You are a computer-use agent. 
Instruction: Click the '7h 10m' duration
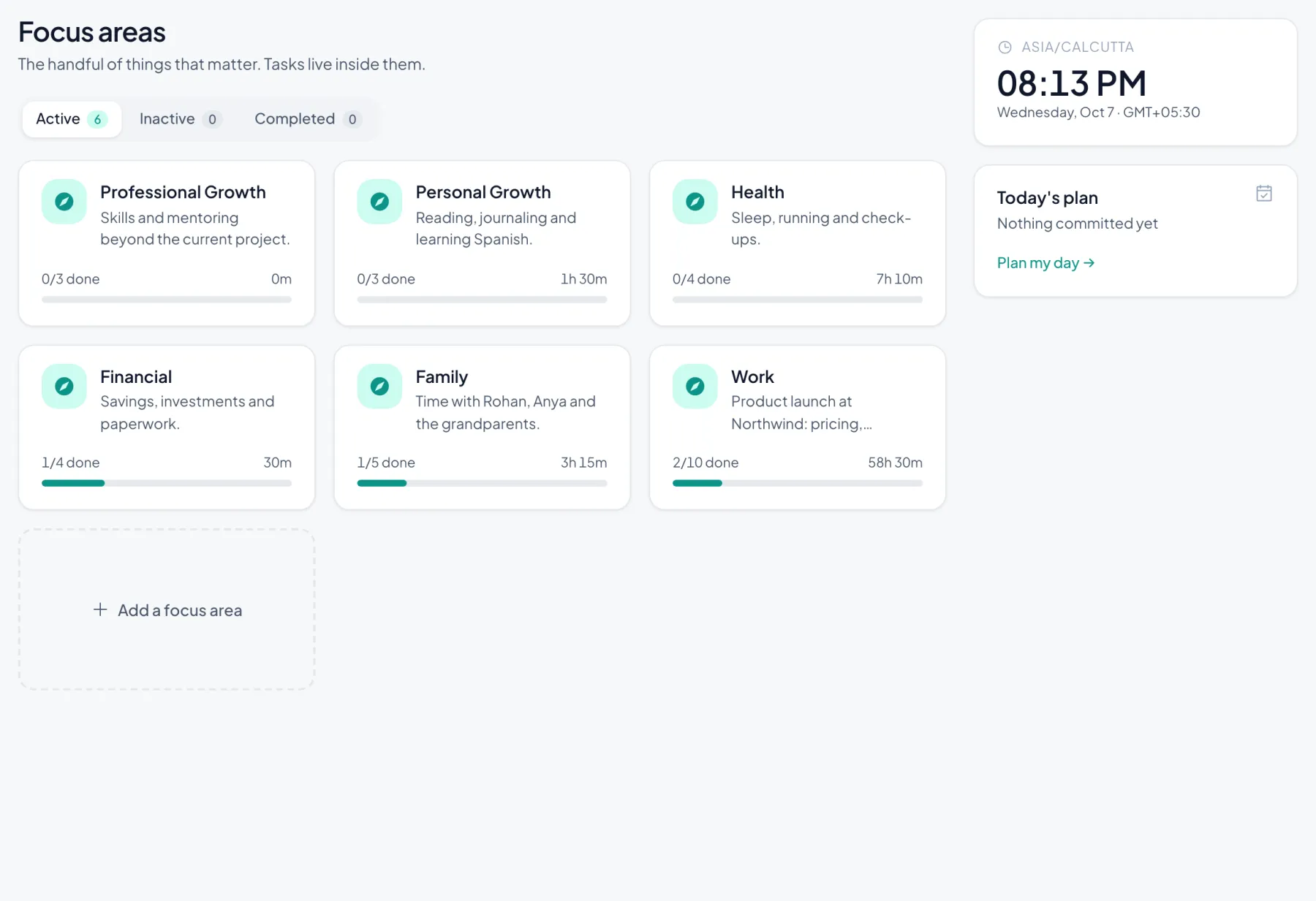point(899,279)
